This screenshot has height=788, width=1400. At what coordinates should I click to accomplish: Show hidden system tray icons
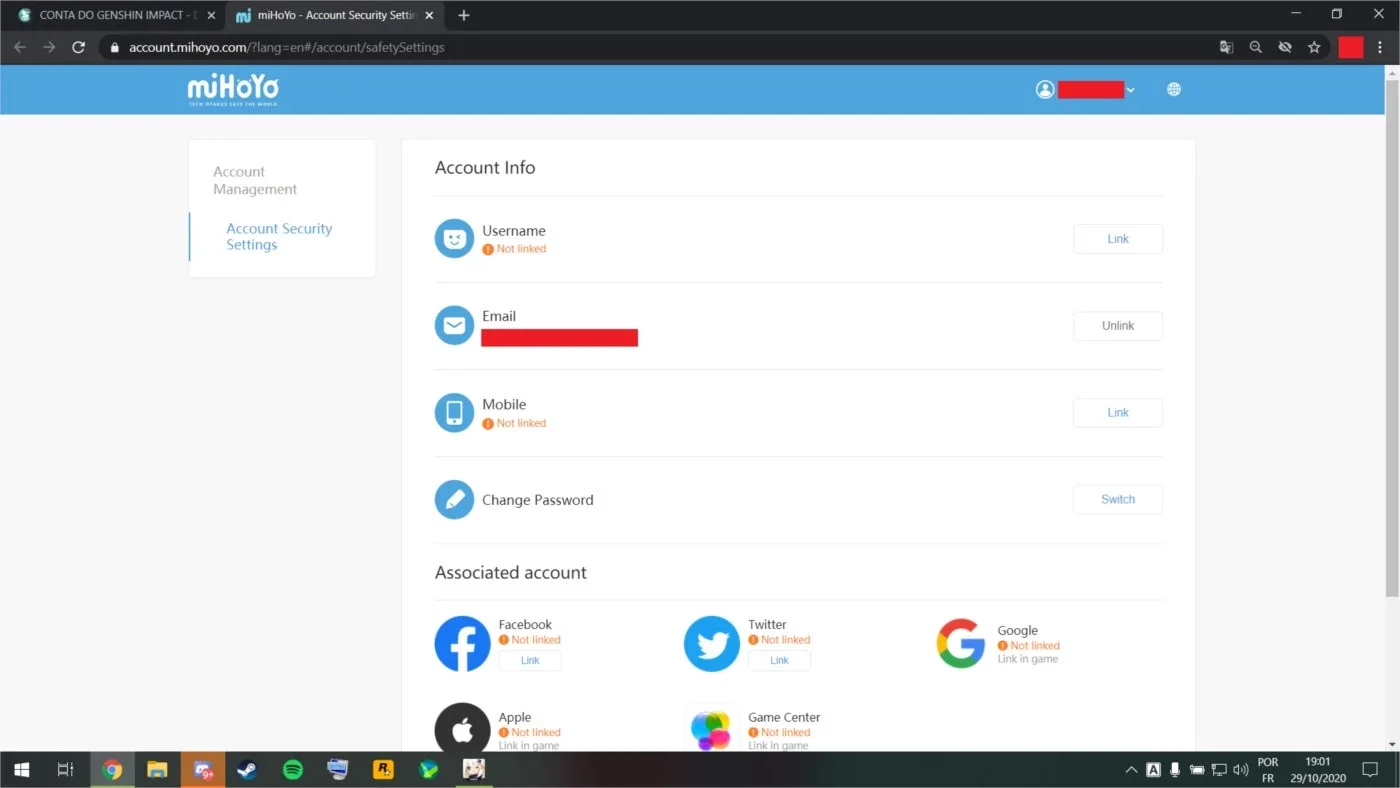(1131, 770)
